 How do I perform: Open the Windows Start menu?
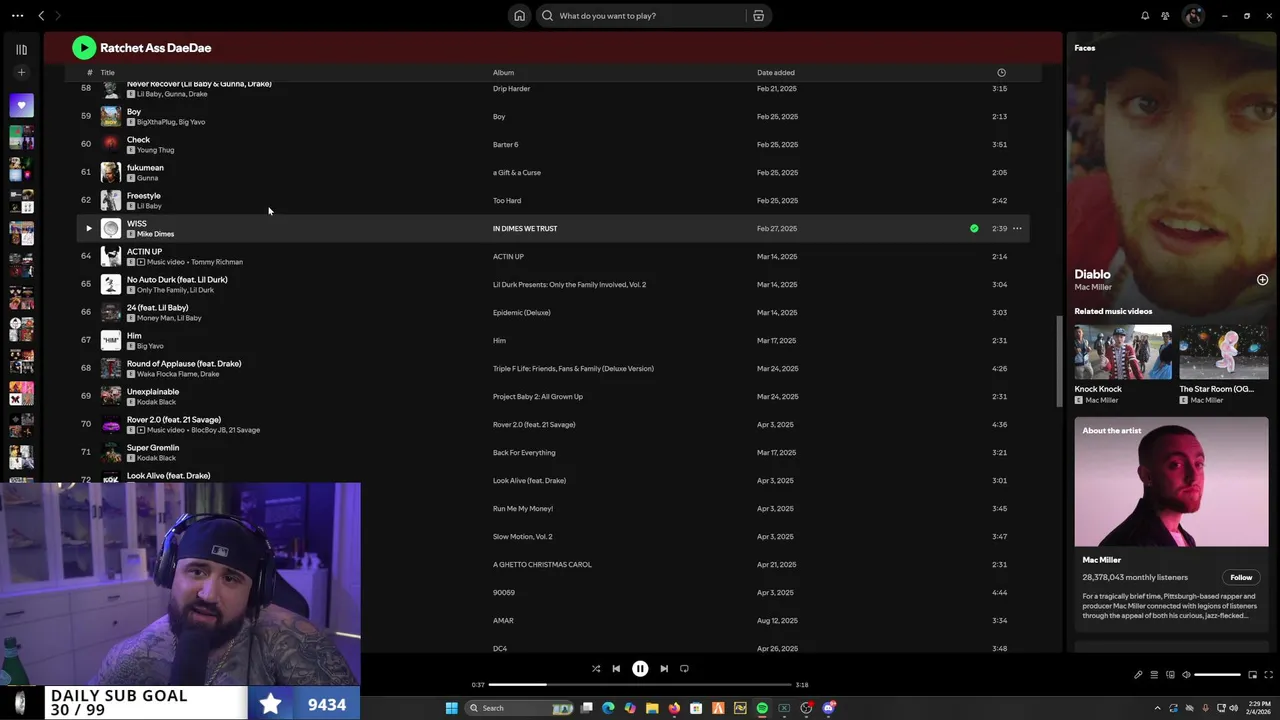452,708
